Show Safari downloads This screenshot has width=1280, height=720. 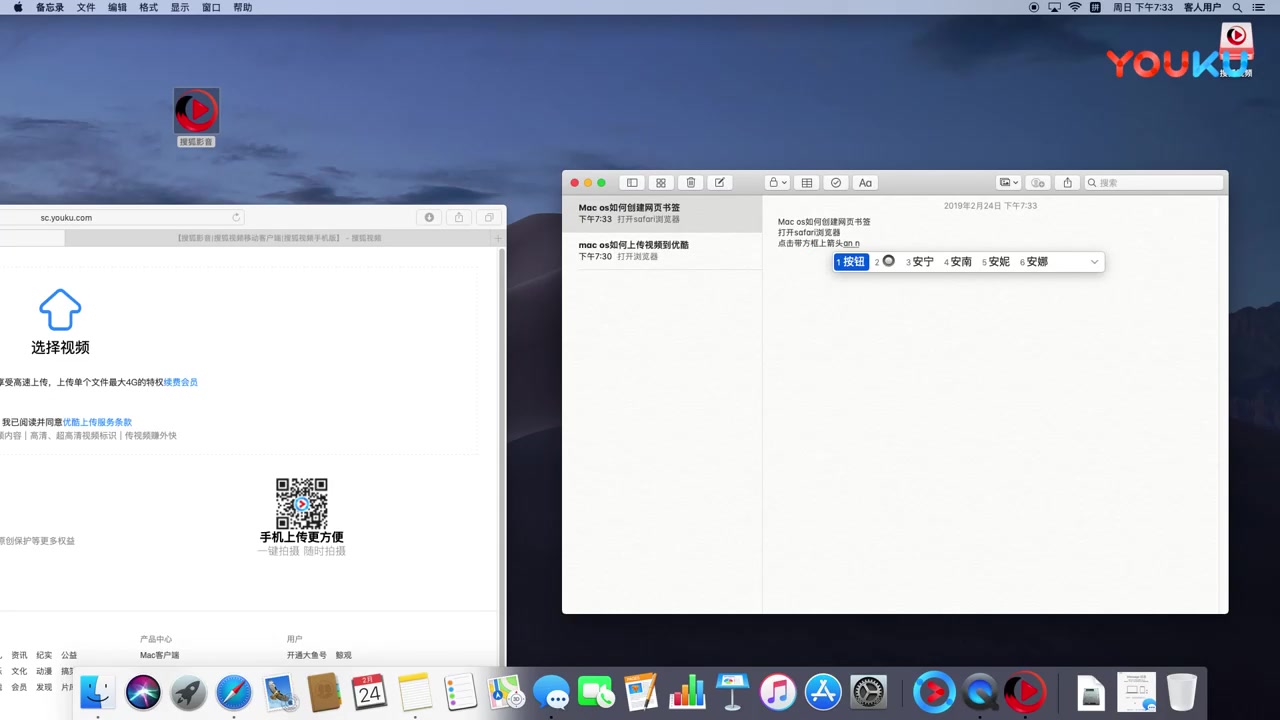429,217
